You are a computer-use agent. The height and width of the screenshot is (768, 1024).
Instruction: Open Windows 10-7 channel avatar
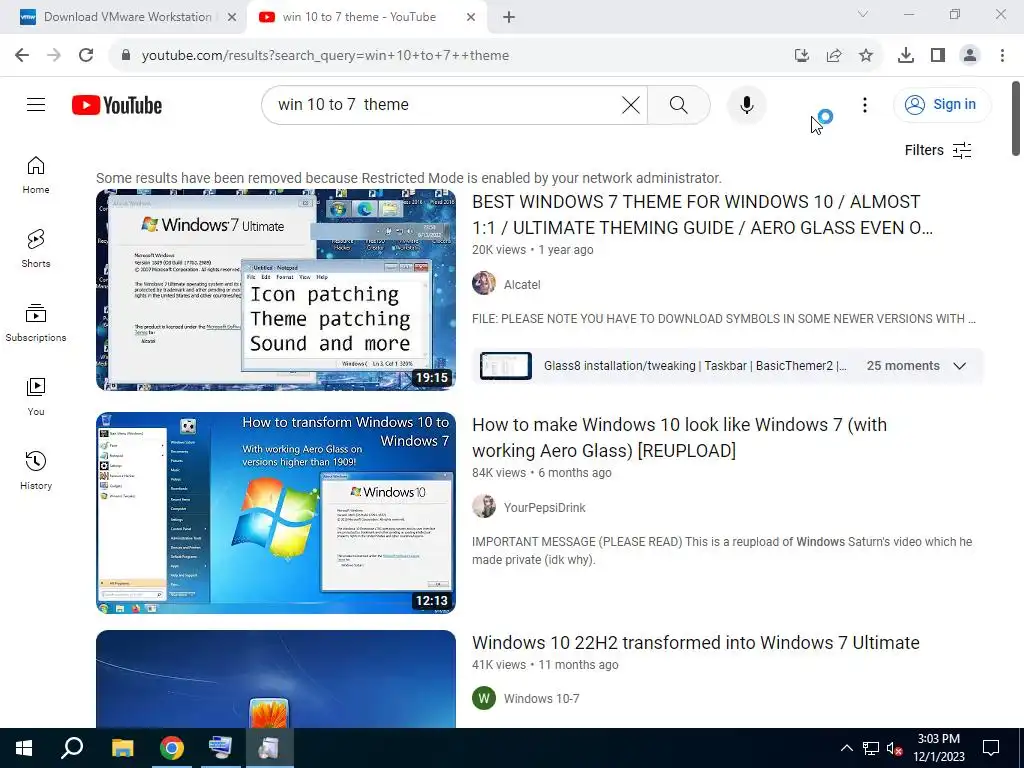click(484, 698)
